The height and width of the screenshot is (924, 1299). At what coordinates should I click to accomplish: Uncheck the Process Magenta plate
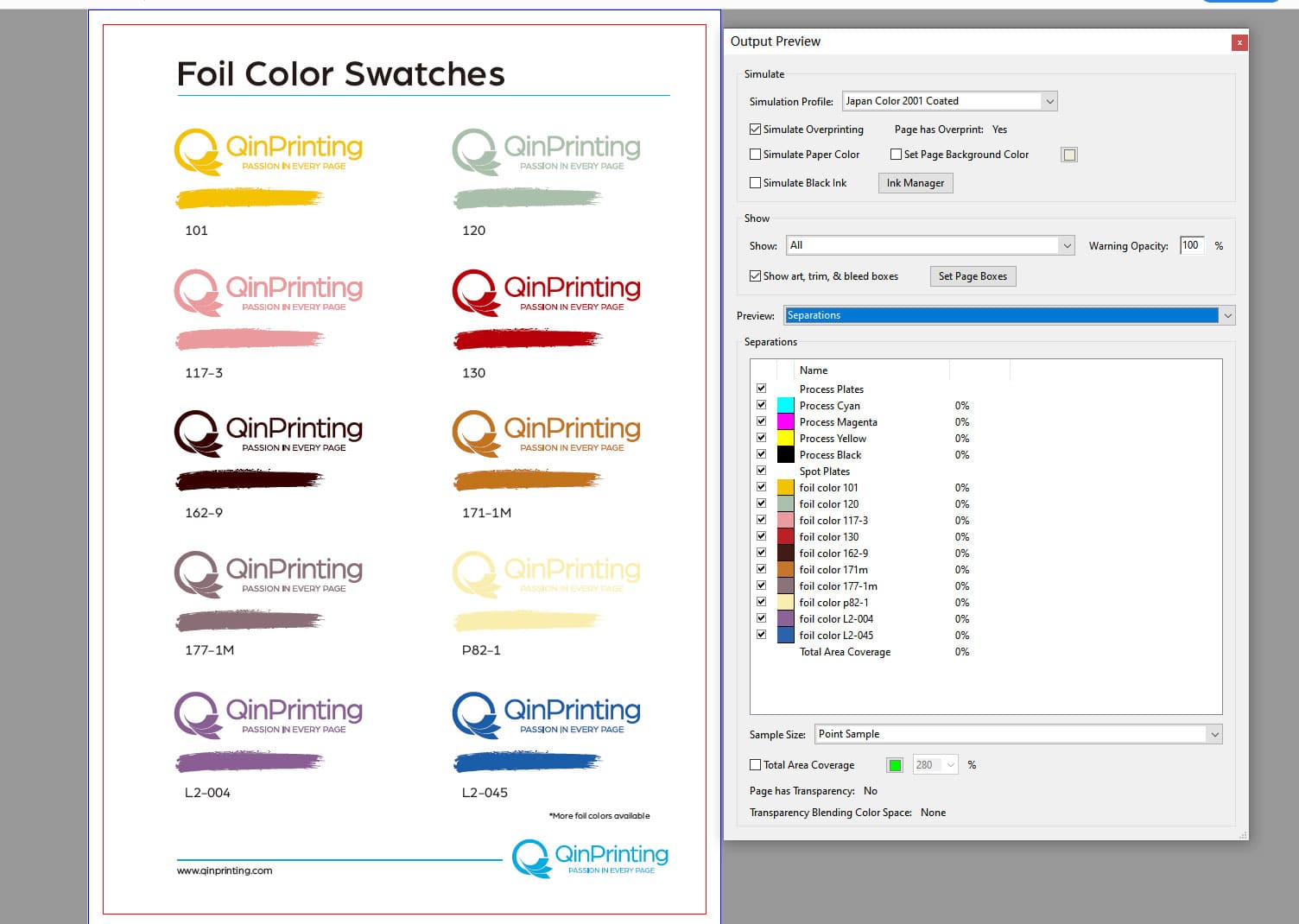pyautogui.click(x=761, y=421)
